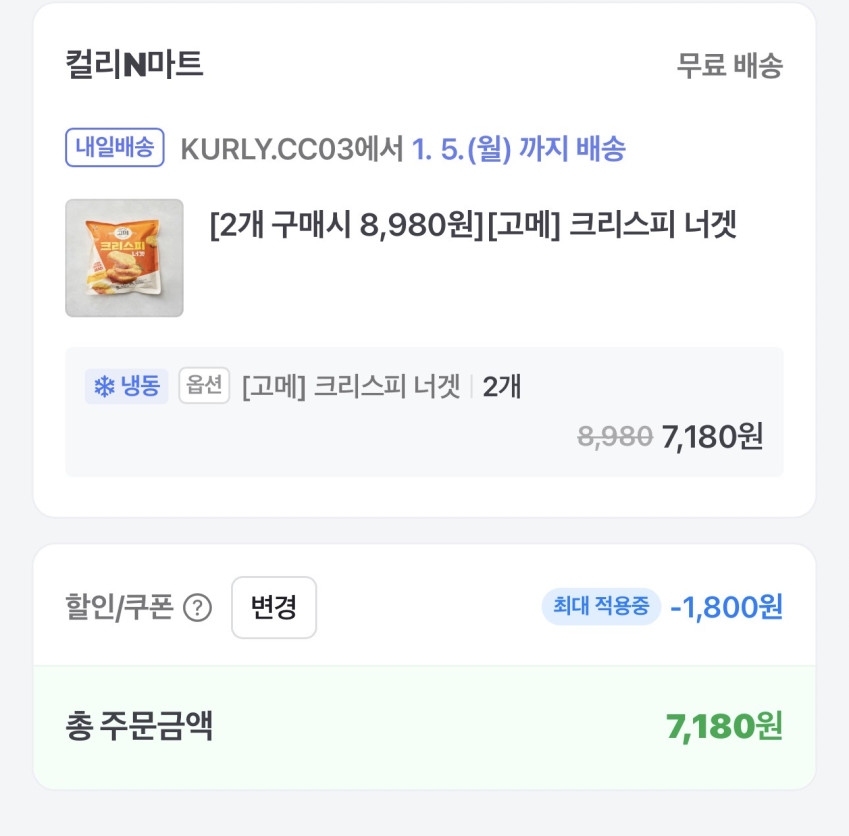
Task: Click the 1. 5.(월) 까지 배송 delivery date
Action: pos(519,149)
